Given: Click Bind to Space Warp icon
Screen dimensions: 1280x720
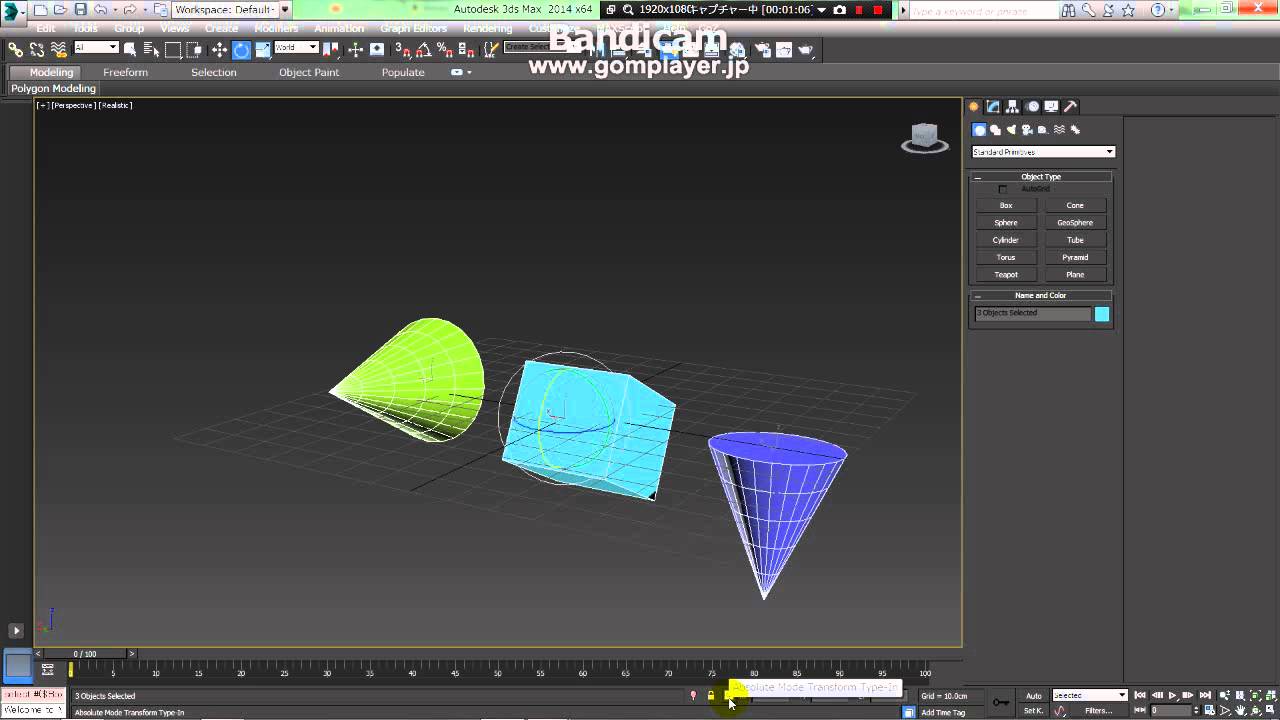Looking at the screenshot, I should 58,49.
